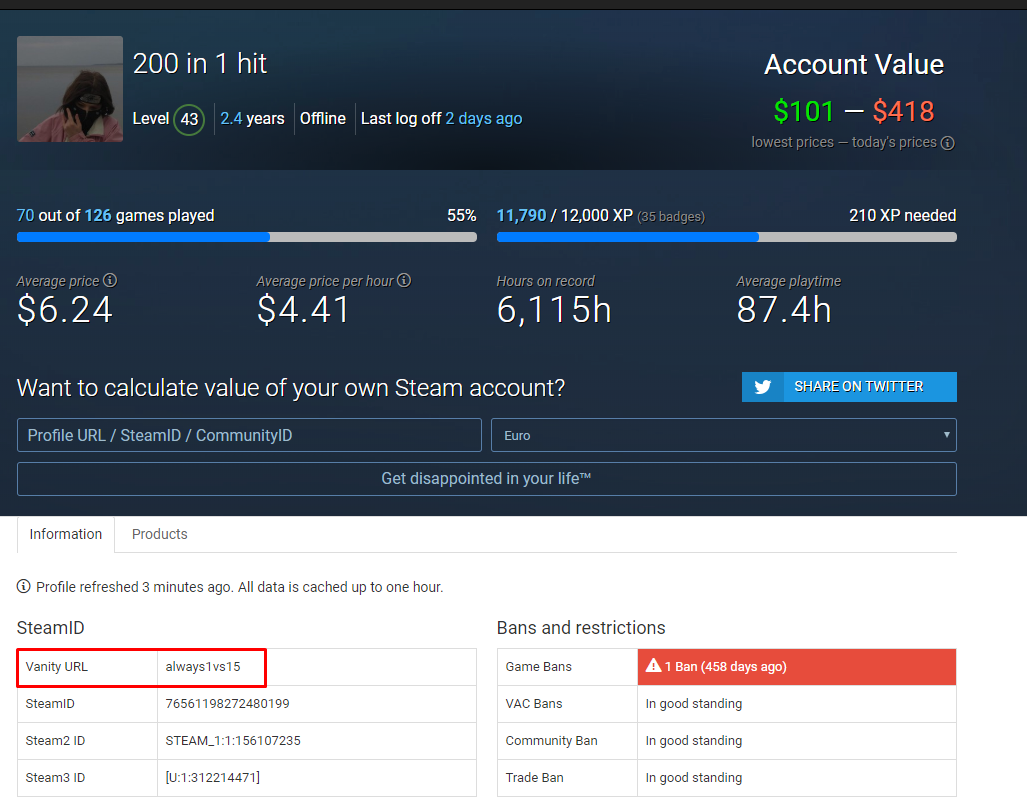The height and width of the screenshot is (811, 1027).
Task: Select the Information tab
Action: (x=66, y=534)
